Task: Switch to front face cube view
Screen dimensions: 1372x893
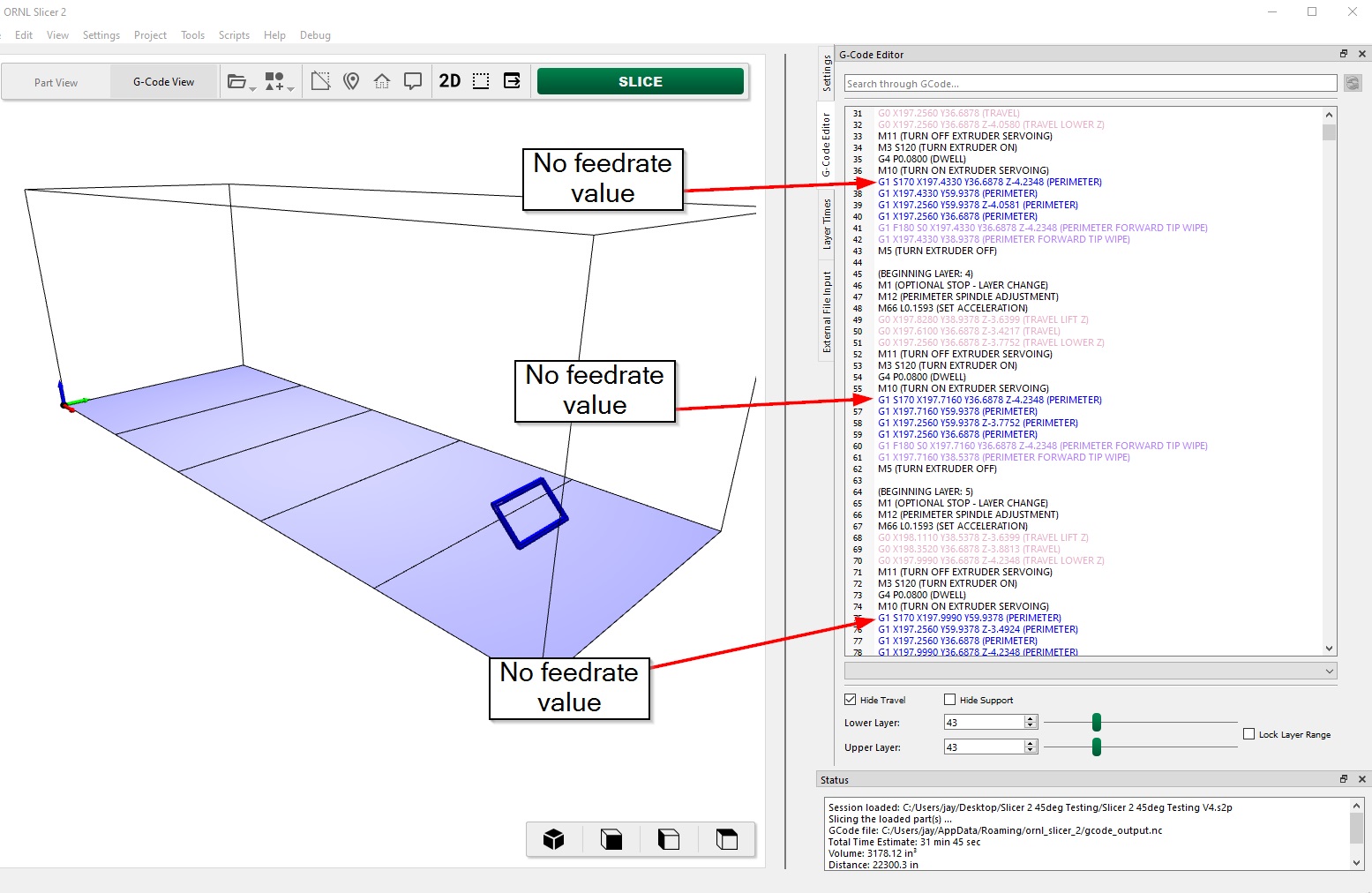Action: pos(611,839)
